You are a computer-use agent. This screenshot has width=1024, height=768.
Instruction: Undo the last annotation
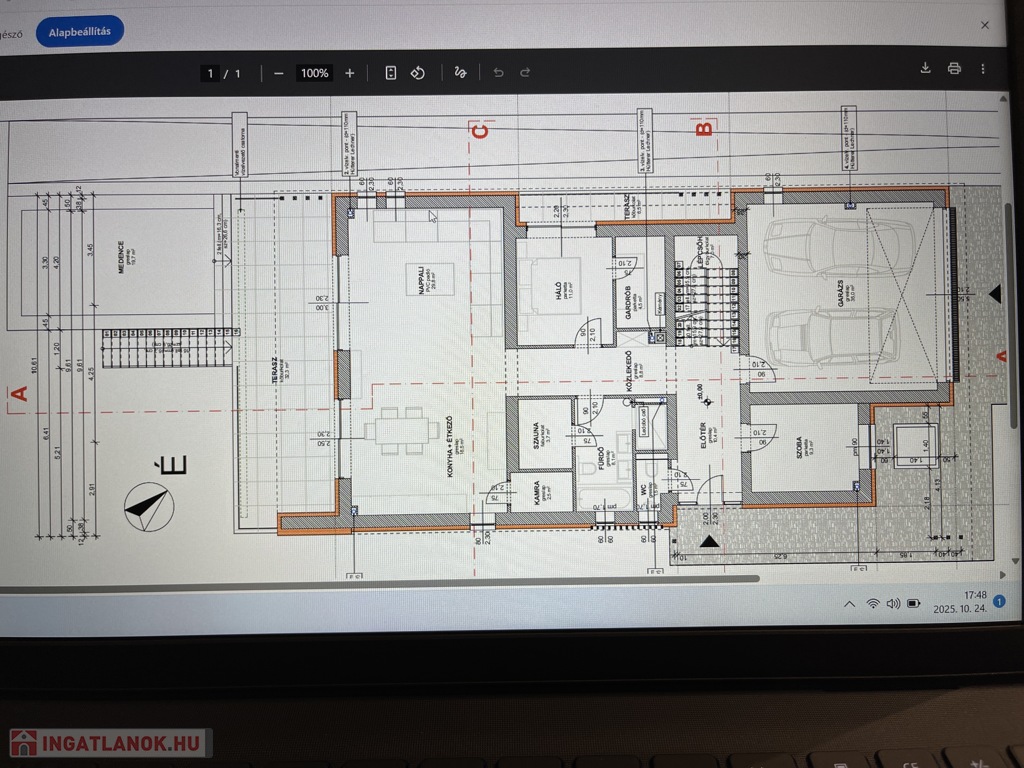pyautogui.click(x=498, y=73)
